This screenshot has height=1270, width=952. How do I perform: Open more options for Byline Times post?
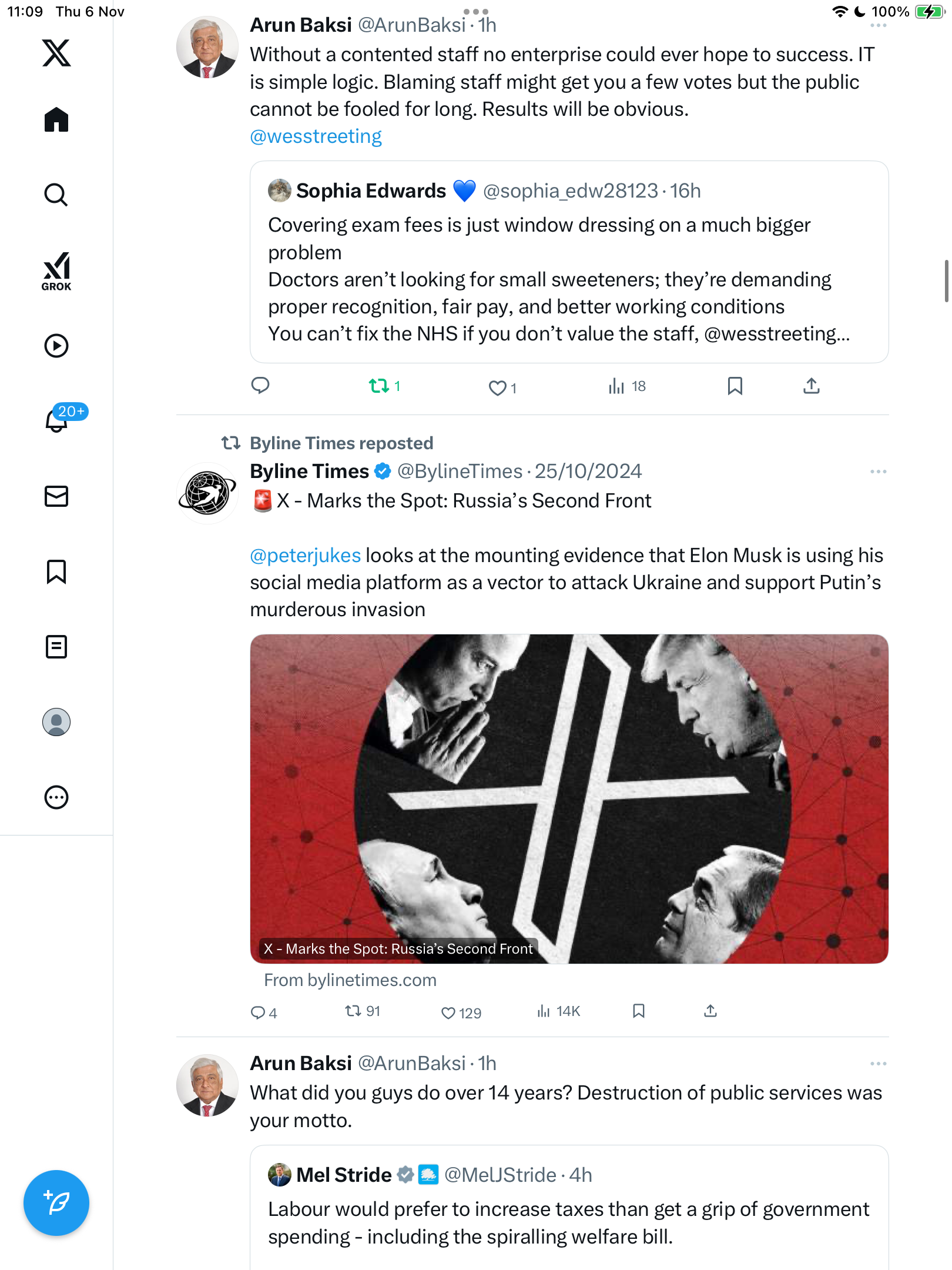878,472
